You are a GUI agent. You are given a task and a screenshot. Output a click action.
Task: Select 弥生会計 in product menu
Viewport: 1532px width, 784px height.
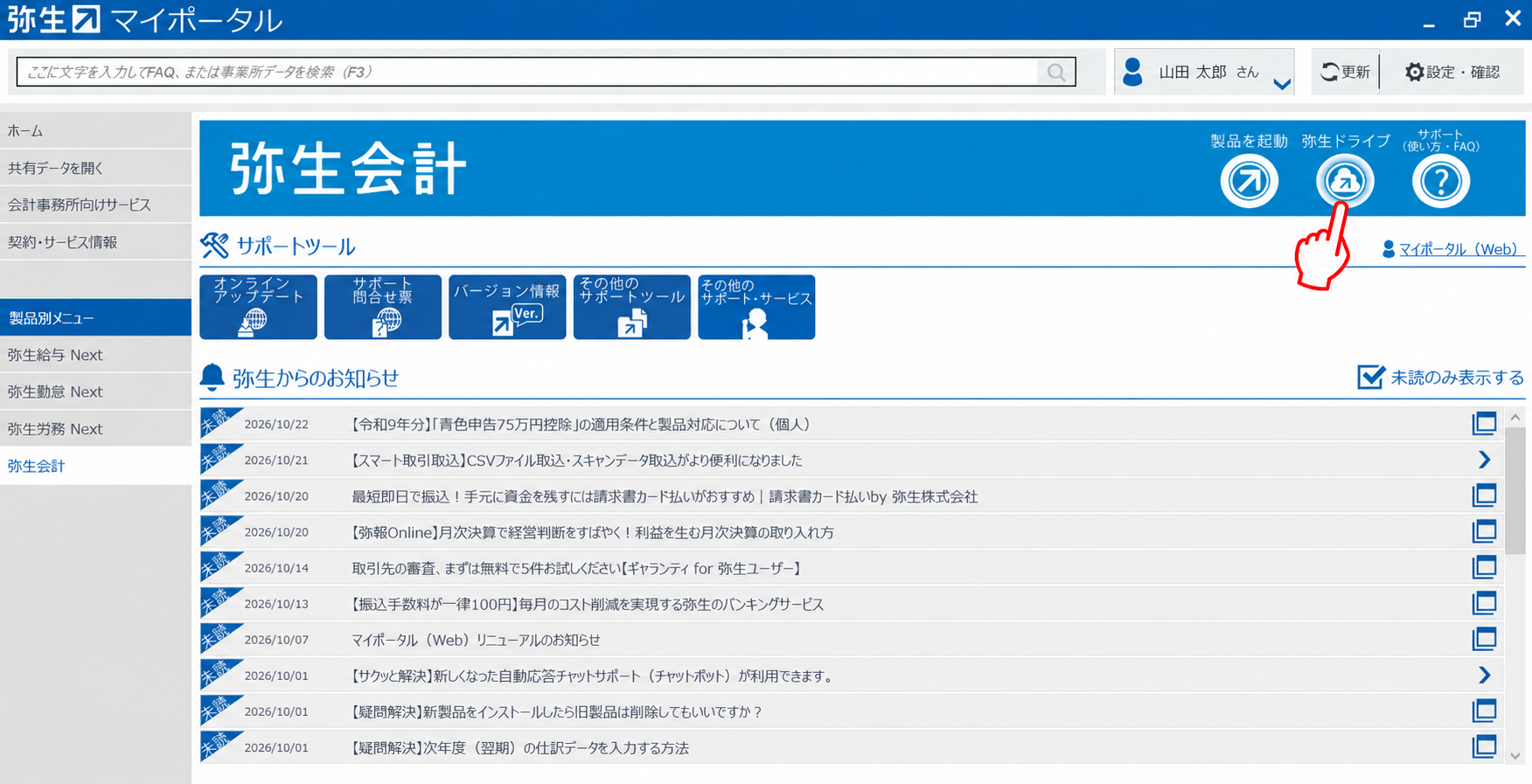point(95,466)
